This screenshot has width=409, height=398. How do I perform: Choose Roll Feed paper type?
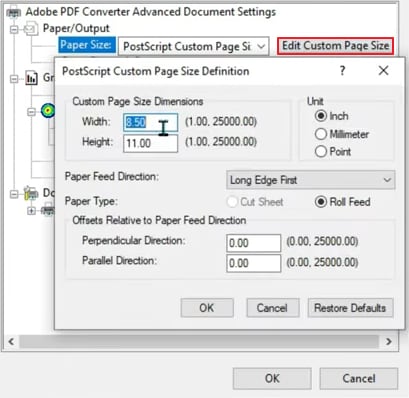point(321,202)
